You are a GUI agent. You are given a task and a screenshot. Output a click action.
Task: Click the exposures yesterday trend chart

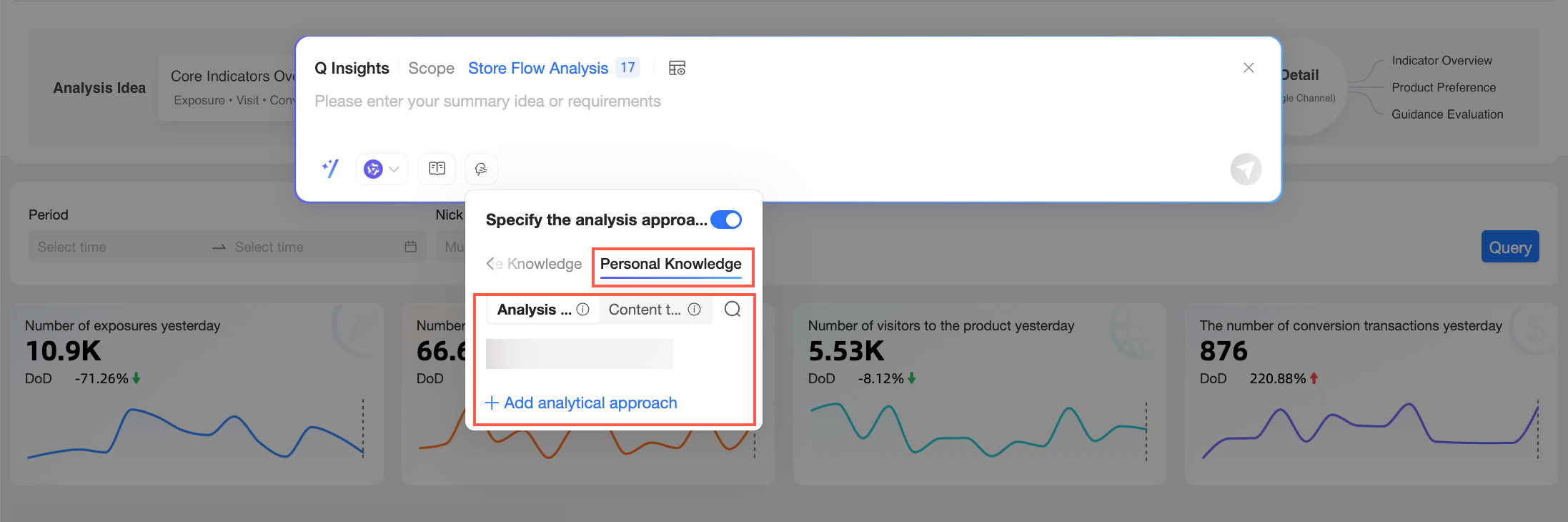[196, 431]
